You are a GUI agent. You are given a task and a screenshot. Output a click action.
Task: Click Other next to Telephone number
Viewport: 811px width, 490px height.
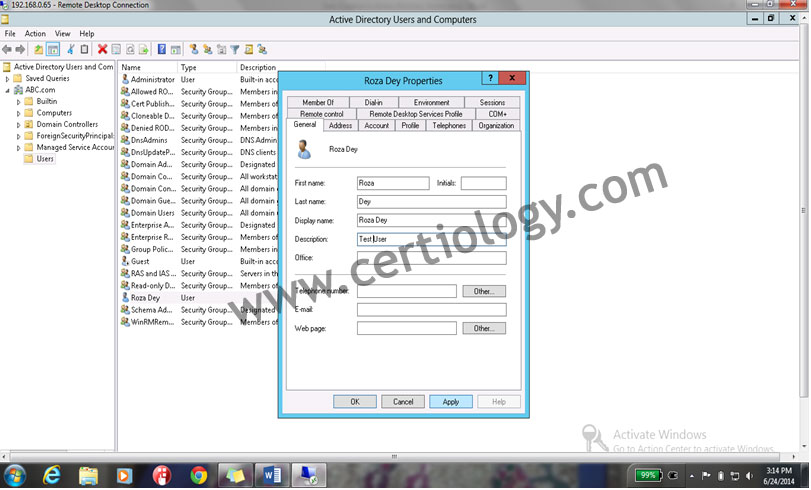tap(484, 291)
